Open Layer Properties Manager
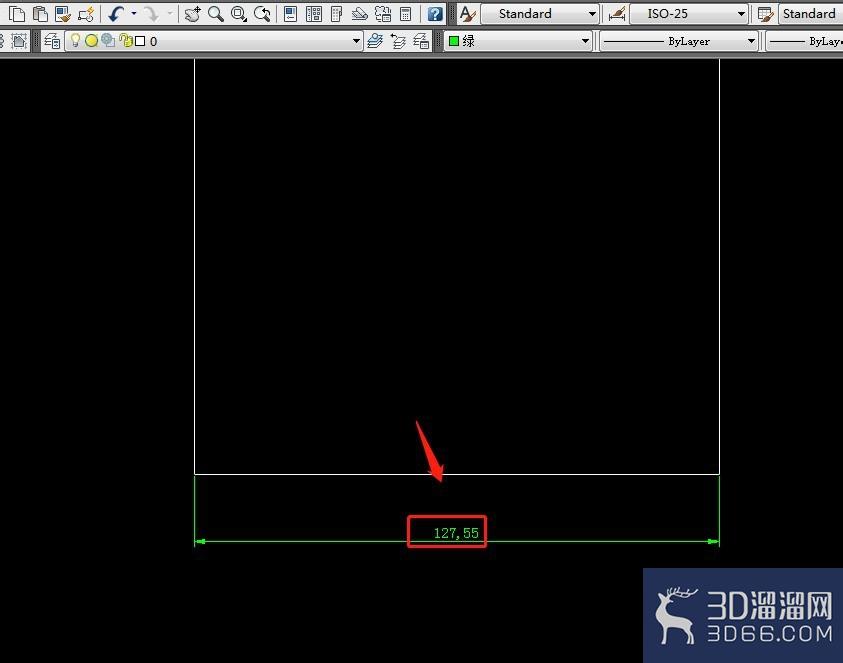This screenshot has height=663, width=843. pyautogui.click(x=52, y=41)
